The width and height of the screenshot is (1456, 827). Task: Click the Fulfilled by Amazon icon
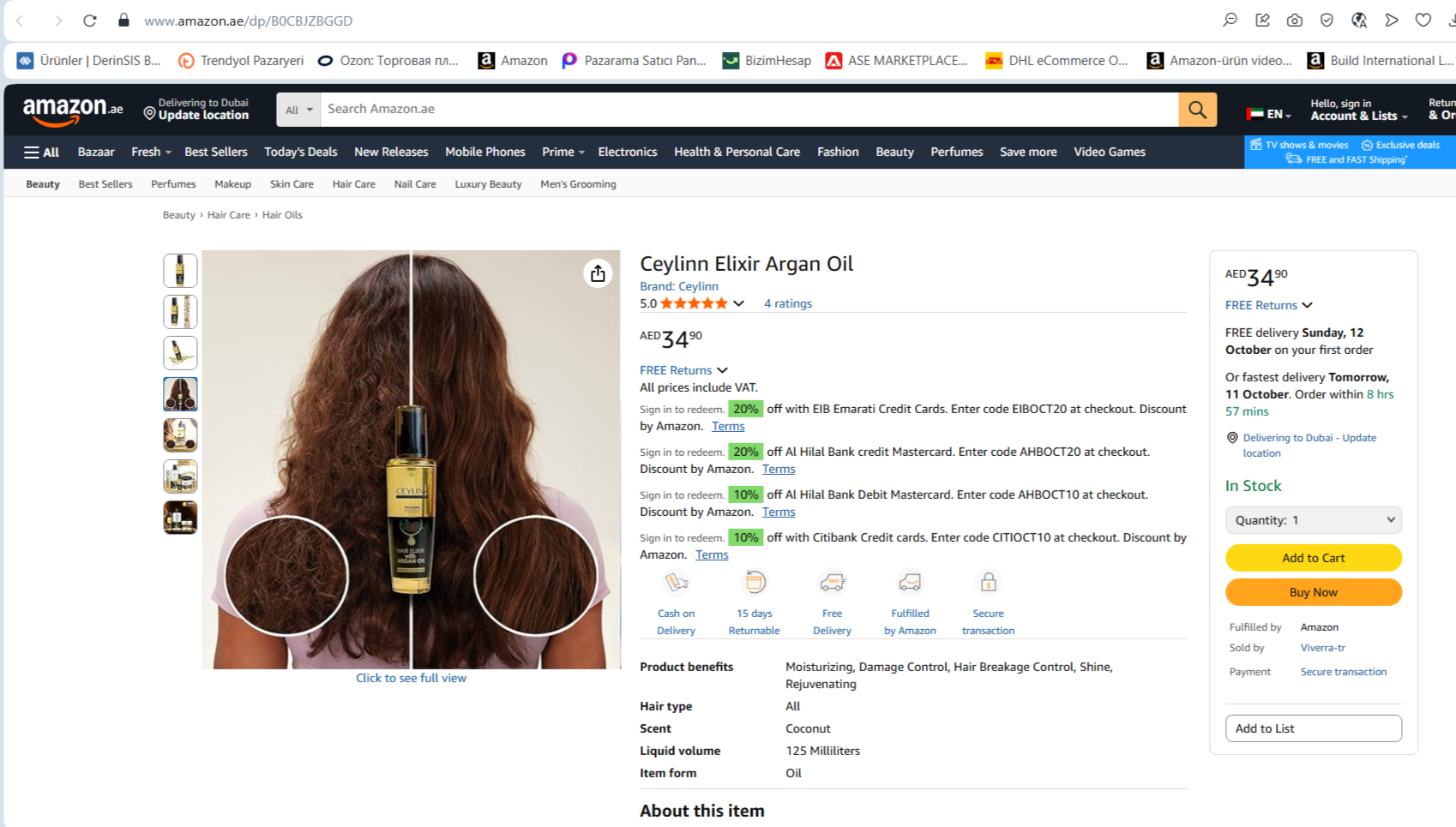click(910, 583)
